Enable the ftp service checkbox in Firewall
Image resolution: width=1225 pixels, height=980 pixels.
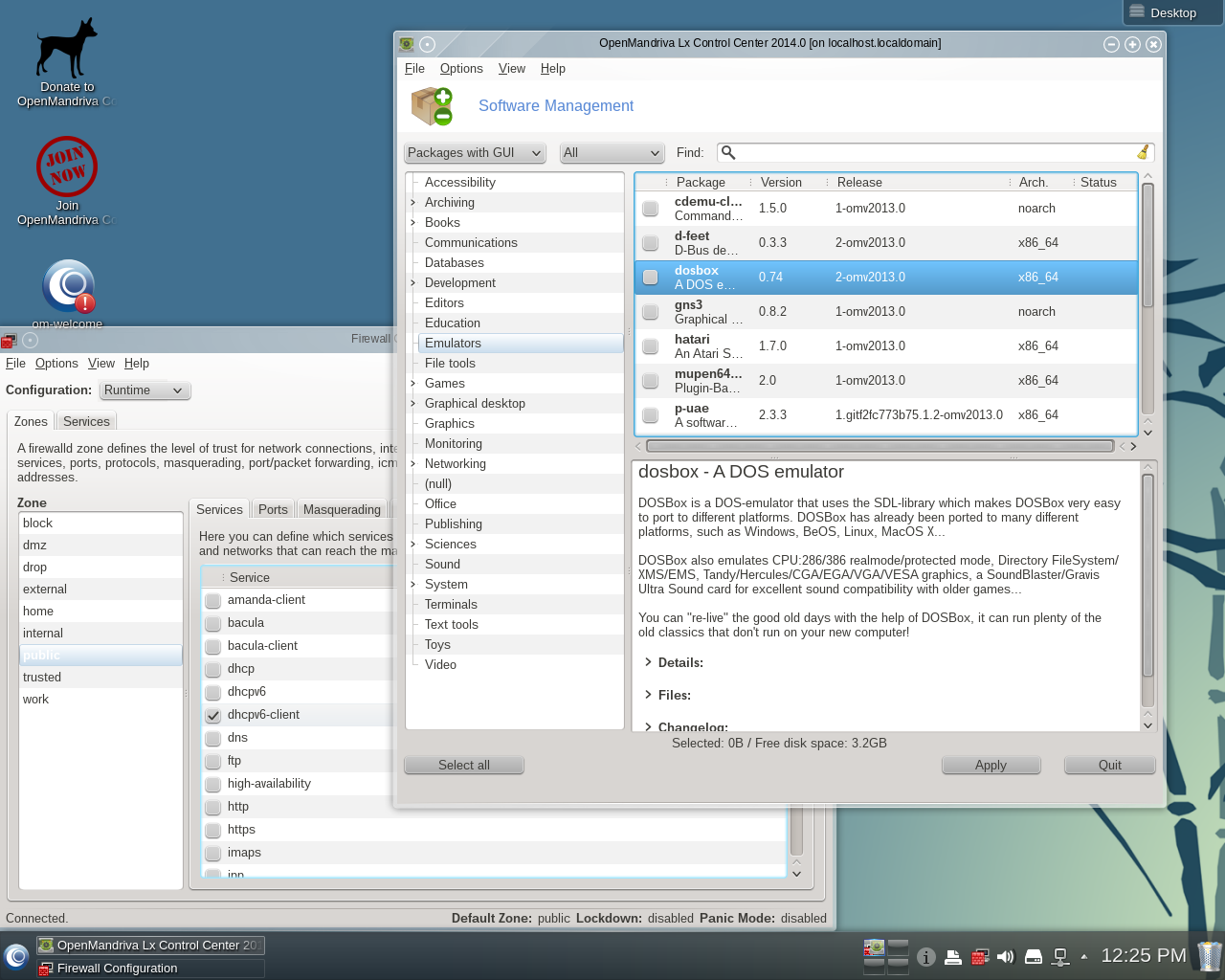[x=213, y=761]
